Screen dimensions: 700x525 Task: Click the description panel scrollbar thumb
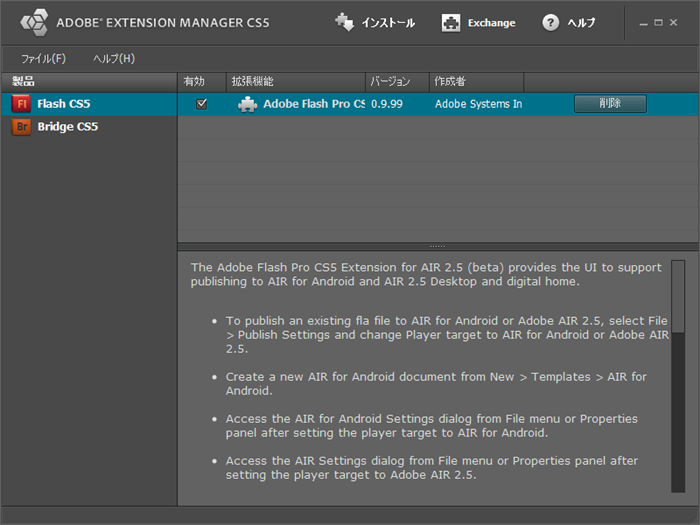[678, 296]
